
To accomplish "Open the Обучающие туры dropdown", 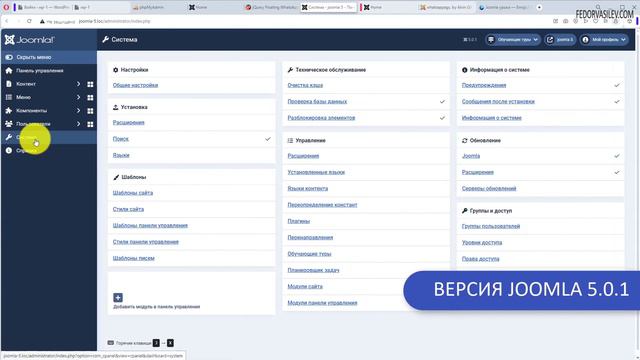I will [513, 40].
